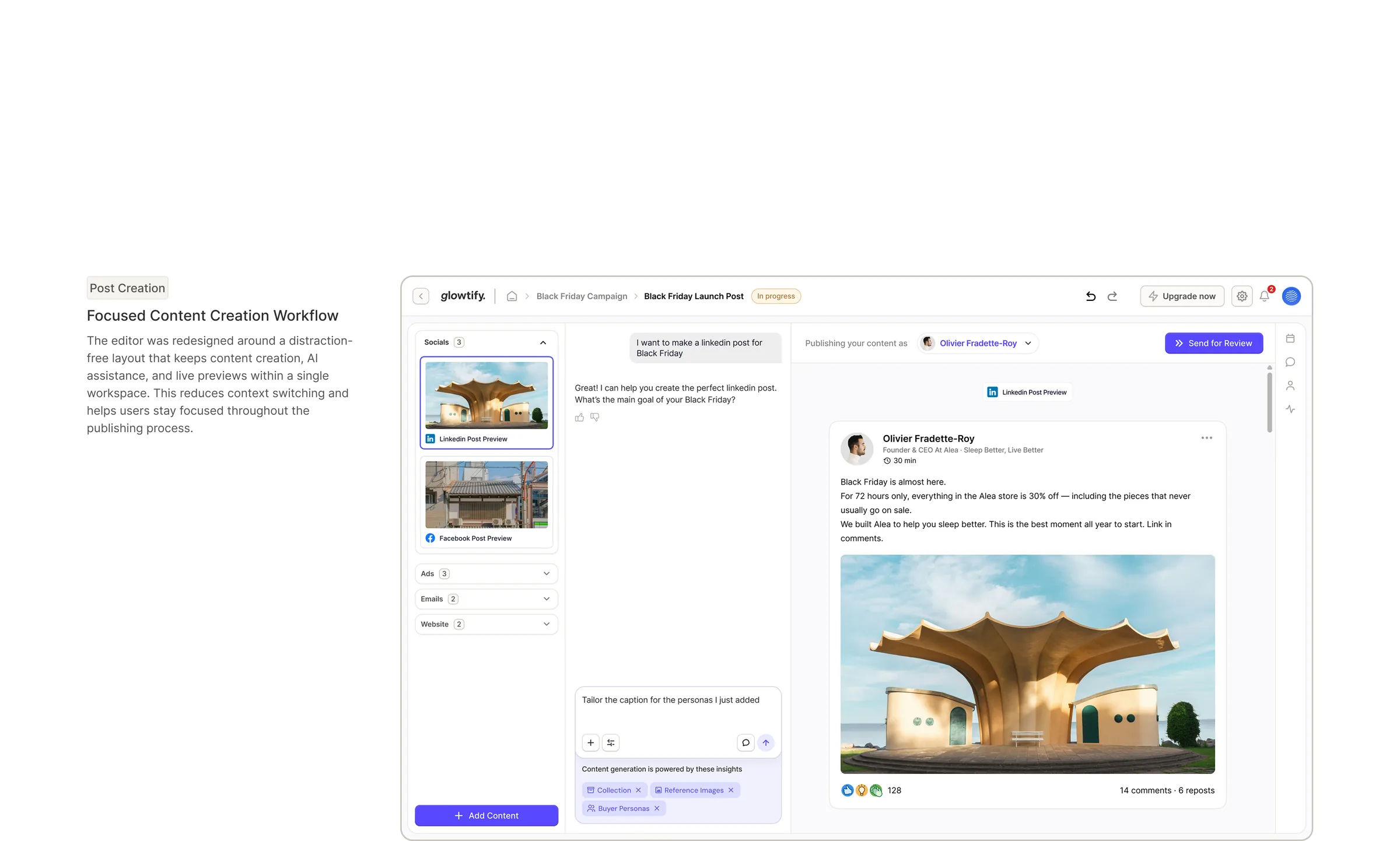The height and width of the screenshot is (841, 1400).
Task: Click the Add Content button
Action: (x=486, y=815)
